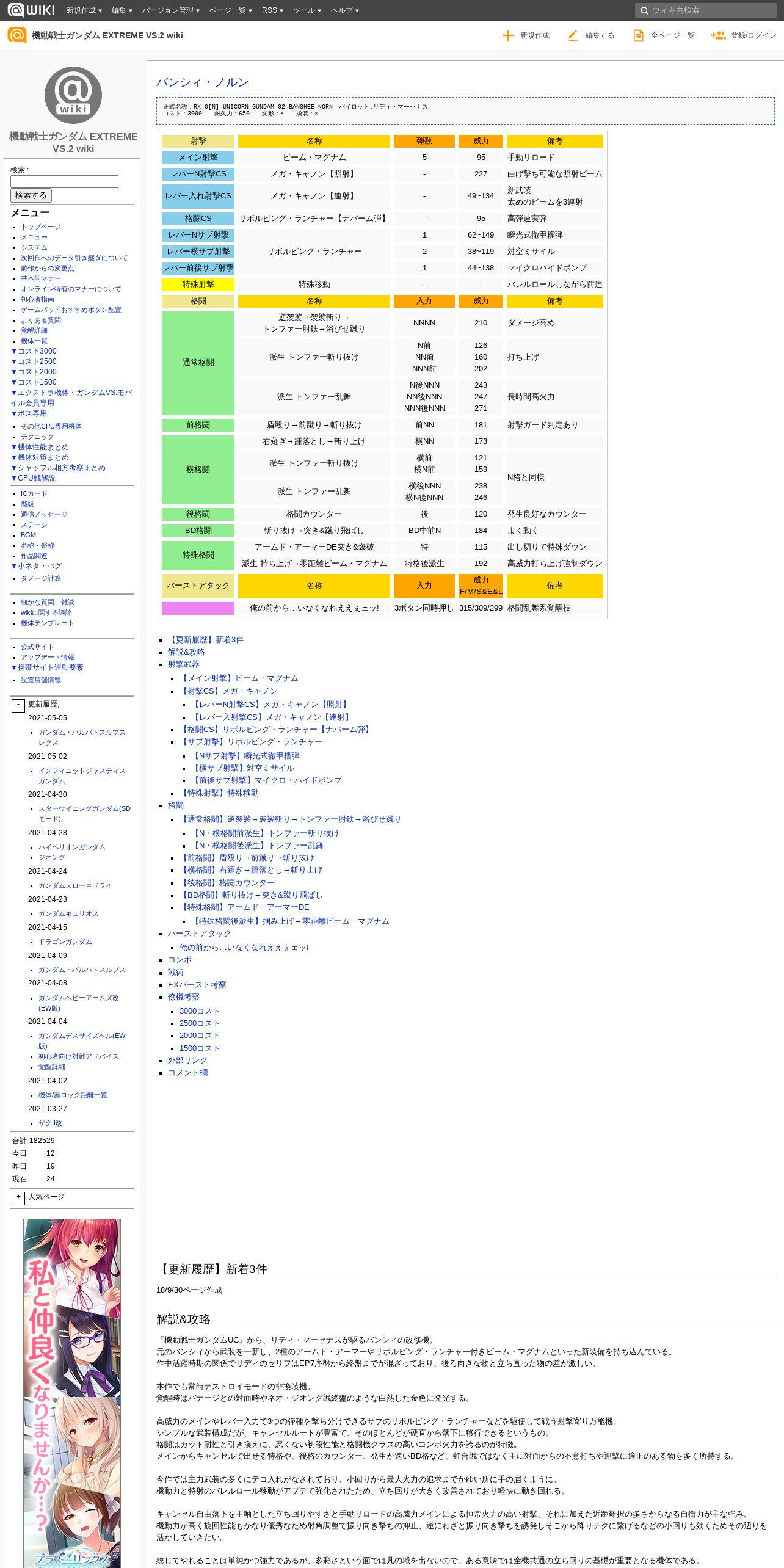Open the ヘルプ dropdown menu
784x1568 pixels.
point(345,10)
